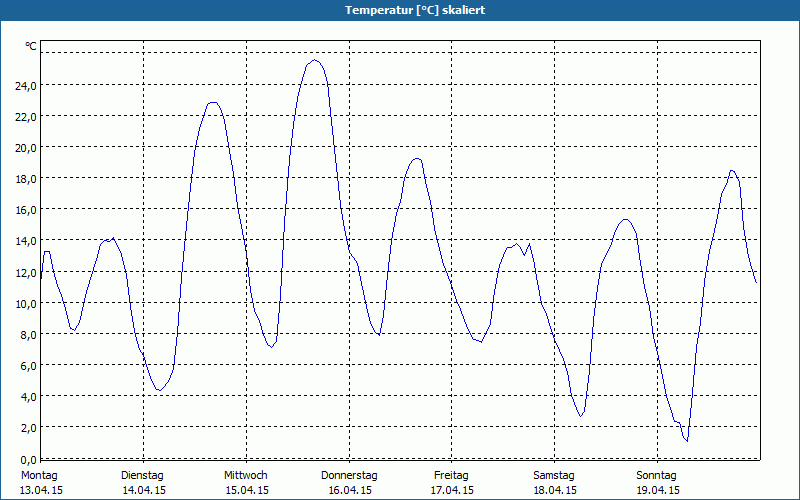Image resolution: width=800 pixels, height=500 pixels.
Task: Click the highest temperature peak on the curve
Action: point(315,60)
